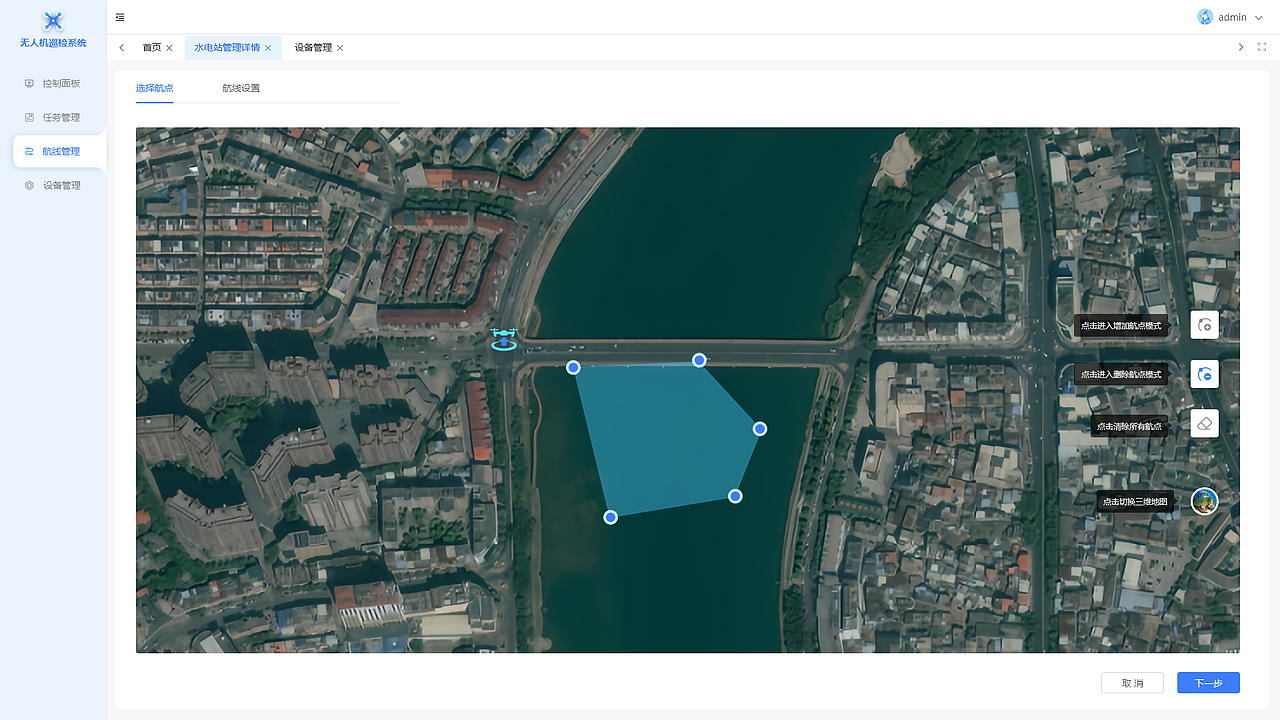Image resolution: width=1280 pixels, height=720 pixels.
Task: Click the 无人机巡检系统 title text
Action: pos(53,43)
